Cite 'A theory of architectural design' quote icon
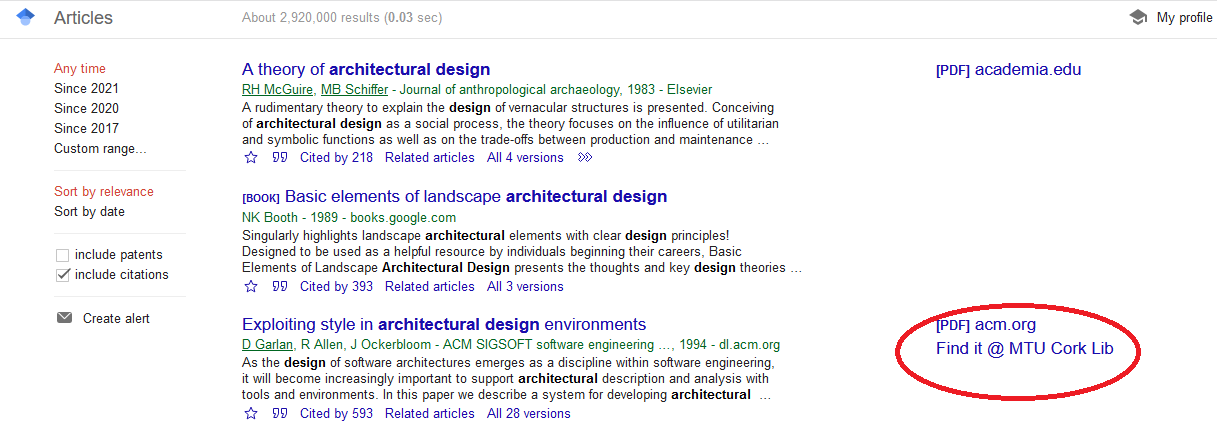1217x432 pixels. [x=280, y=157]
